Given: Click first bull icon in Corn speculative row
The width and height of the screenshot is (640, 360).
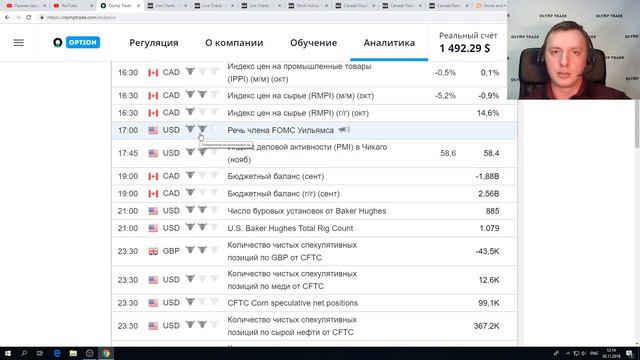Looking at the screenshot, I should tap(190, 302).
